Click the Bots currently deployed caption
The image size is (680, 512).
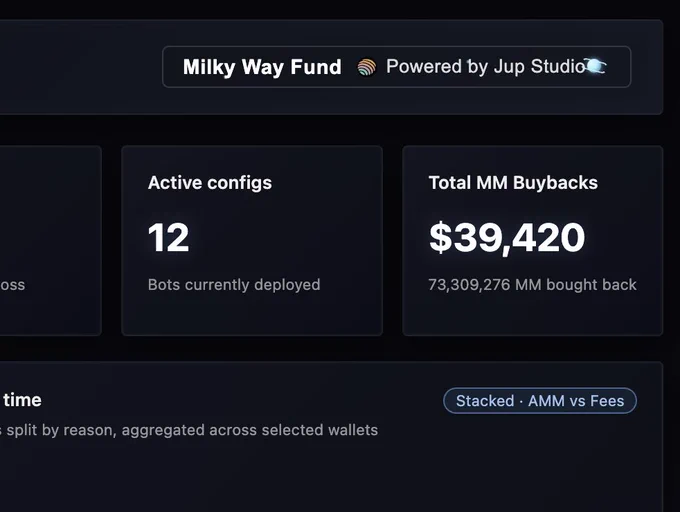coord(234,284)
